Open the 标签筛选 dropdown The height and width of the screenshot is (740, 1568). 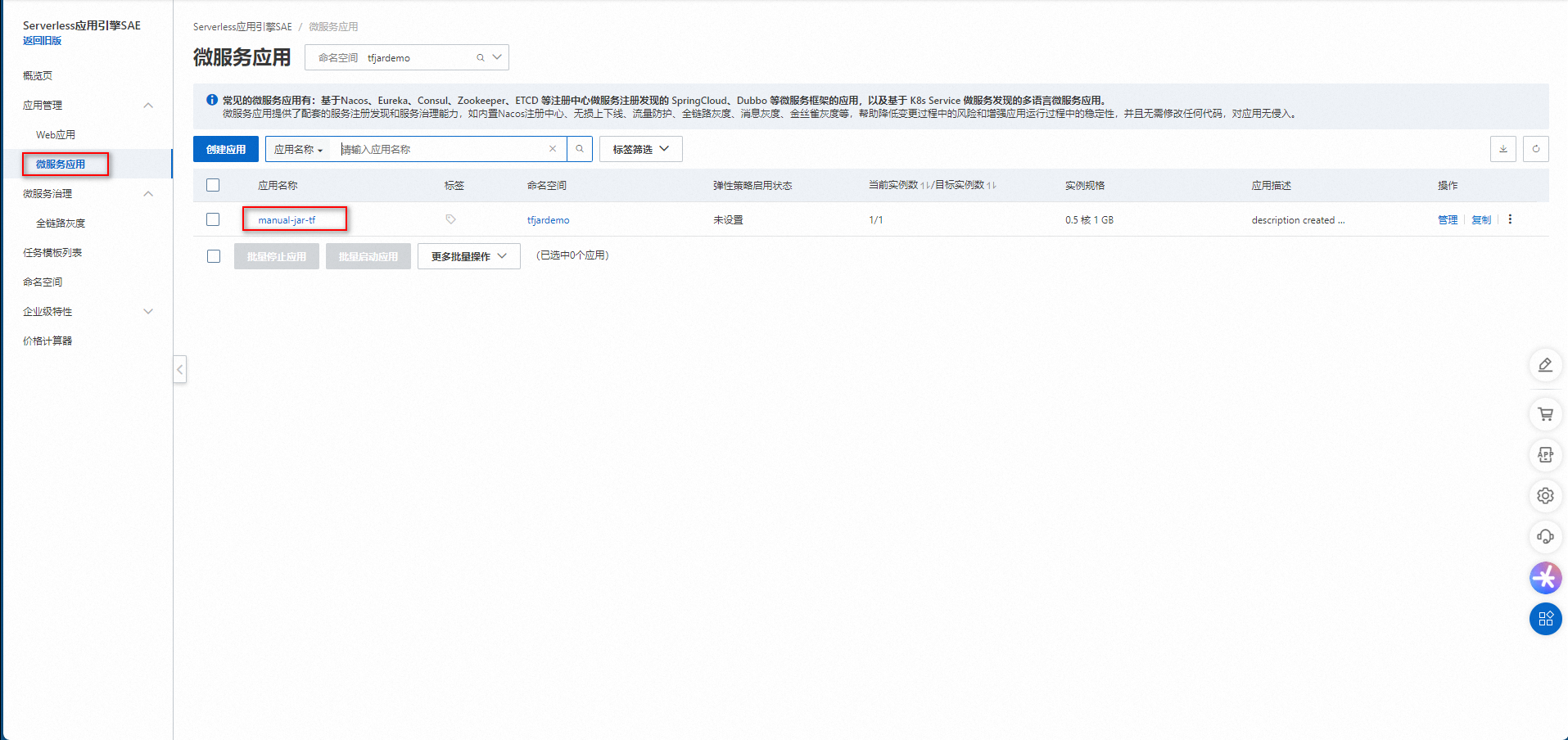point(641,149)
